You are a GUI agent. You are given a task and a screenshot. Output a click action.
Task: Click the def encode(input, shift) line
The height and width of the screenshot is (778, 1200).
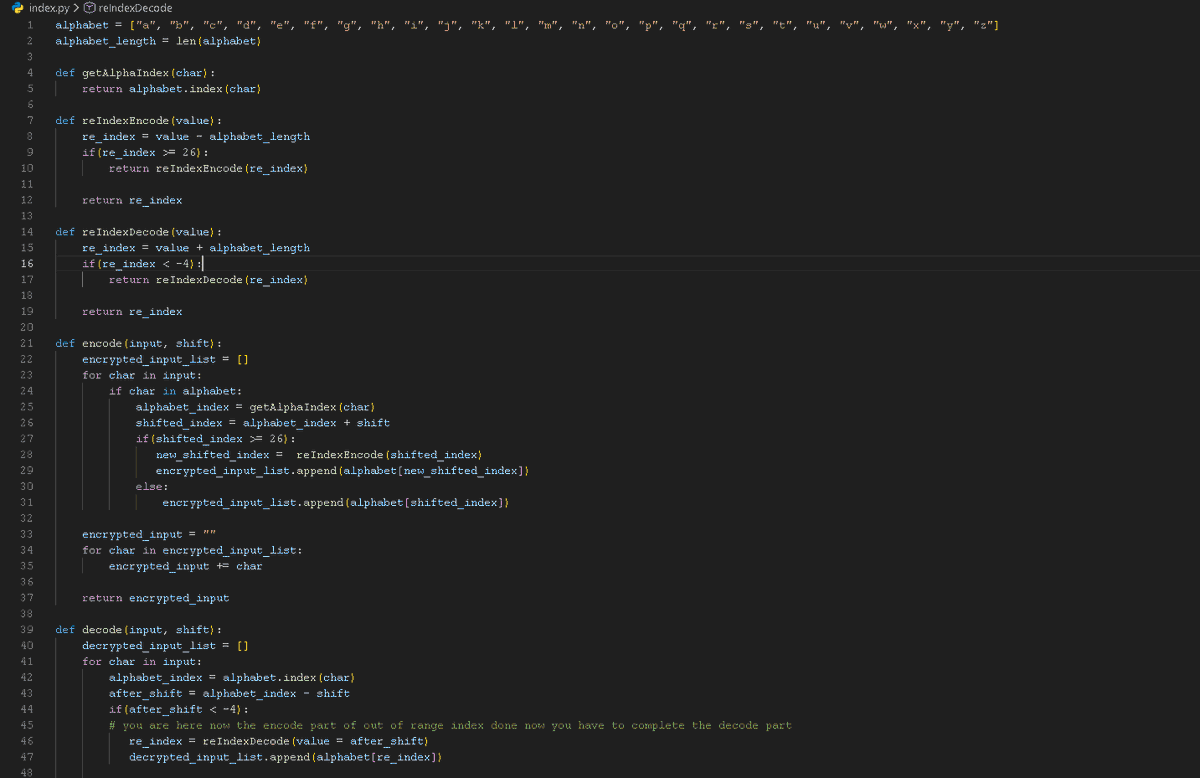coord(138,343)
